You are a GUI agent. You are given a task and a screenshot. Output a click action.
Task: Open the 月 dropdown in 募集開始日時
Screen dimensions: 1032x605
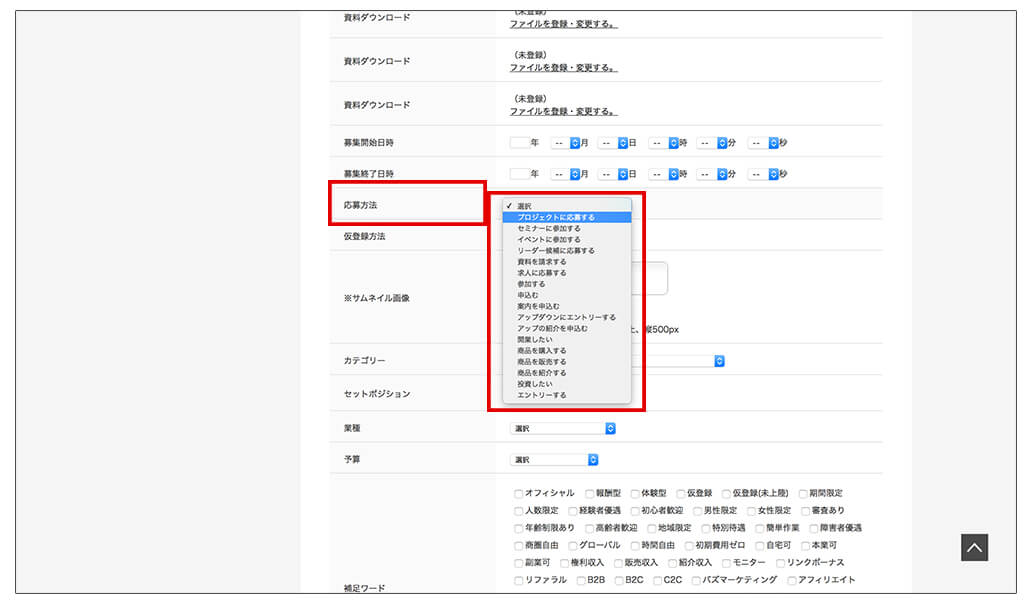pos(567,142)
